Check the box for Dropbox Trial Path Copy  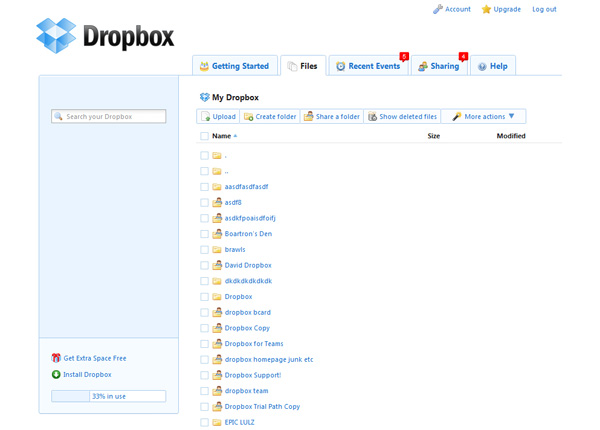204,406
